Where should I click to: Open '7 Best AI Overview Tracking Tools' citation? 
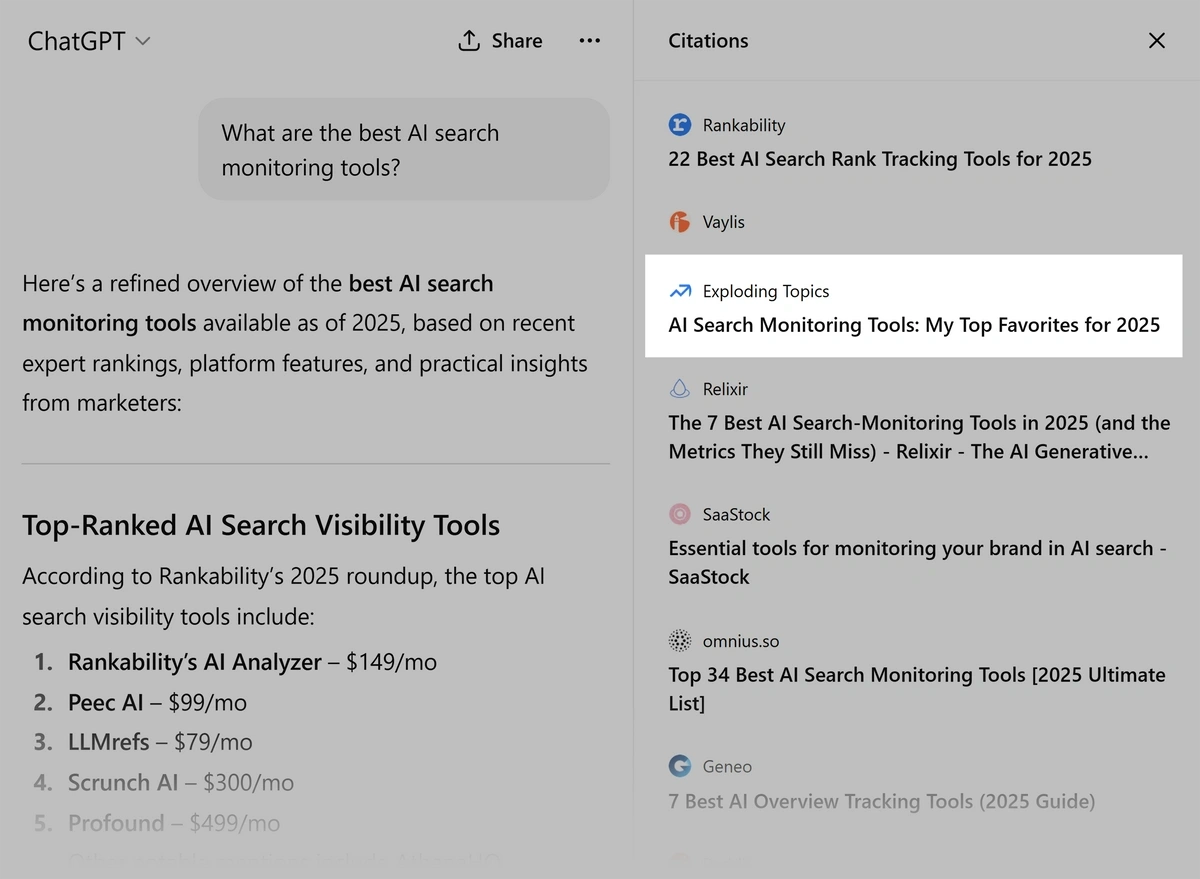pos(881,801)
